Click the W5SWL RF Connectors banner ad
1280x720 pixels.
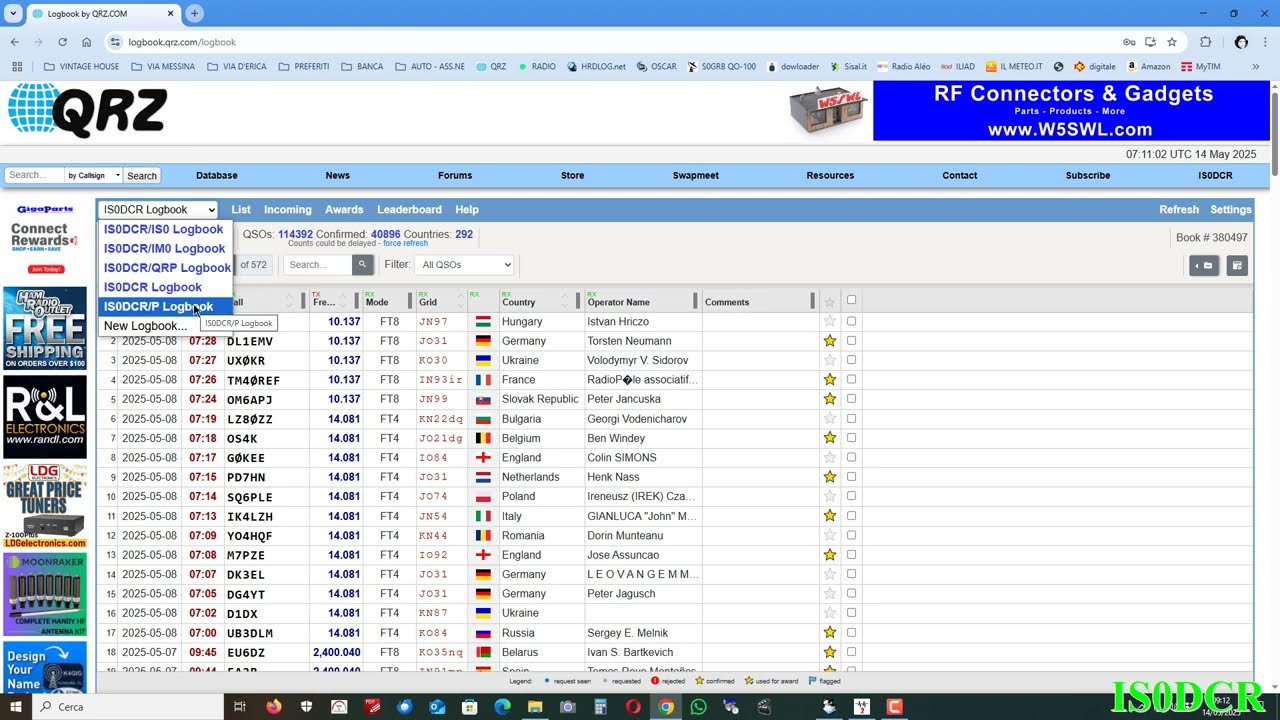click(1071, 111)
